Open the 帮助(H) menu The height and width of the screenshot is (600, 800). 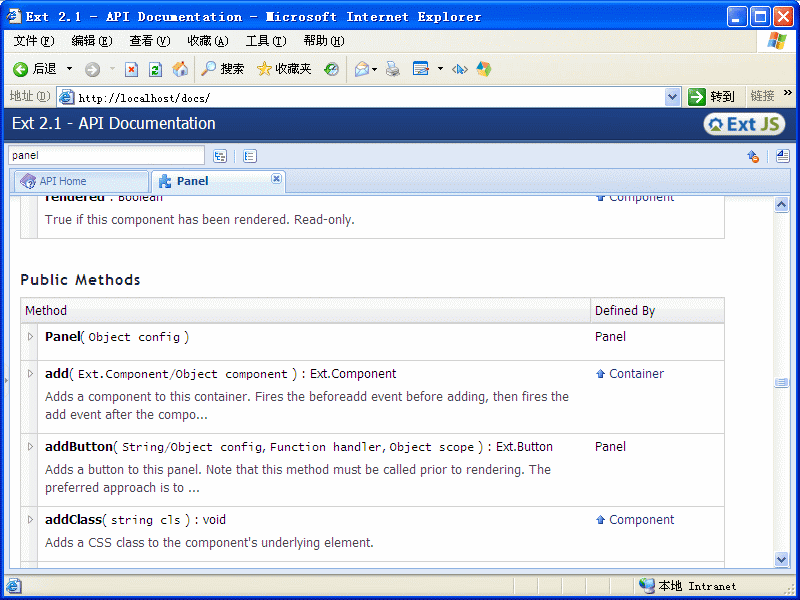pos(324,41)
